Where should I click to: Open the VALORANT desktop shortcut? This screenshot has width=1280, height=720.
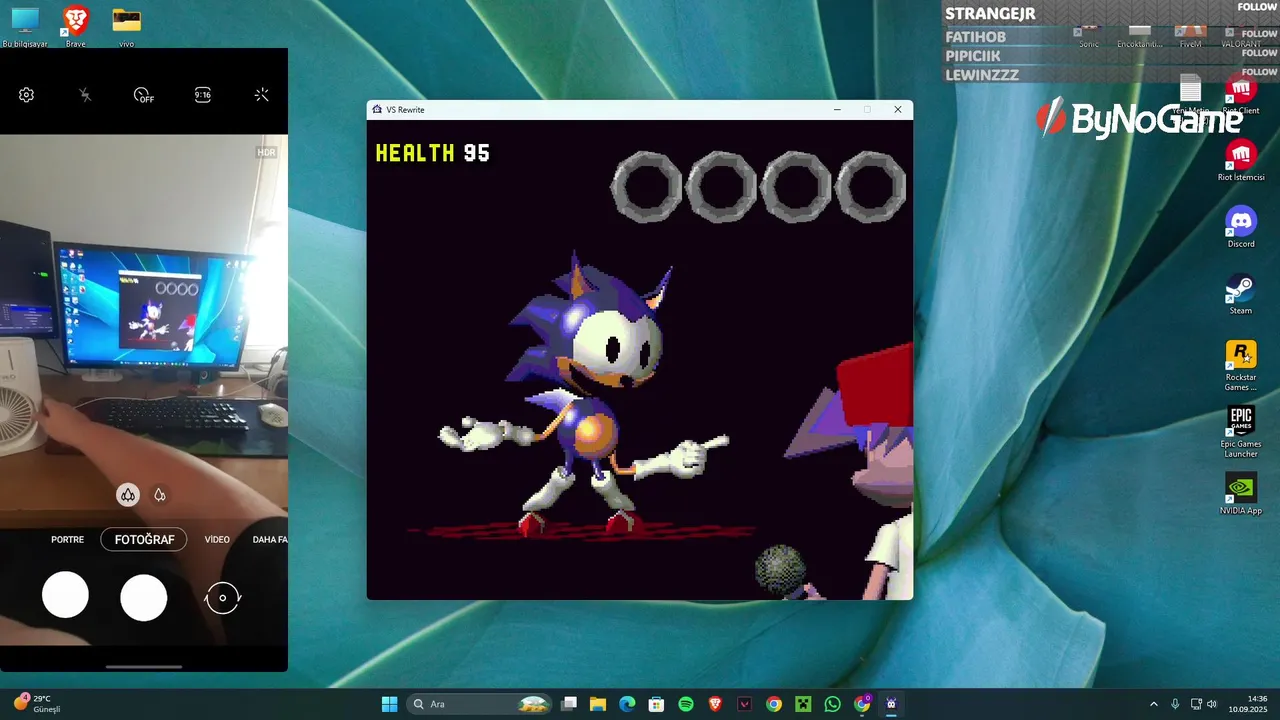coord(1241,37)
